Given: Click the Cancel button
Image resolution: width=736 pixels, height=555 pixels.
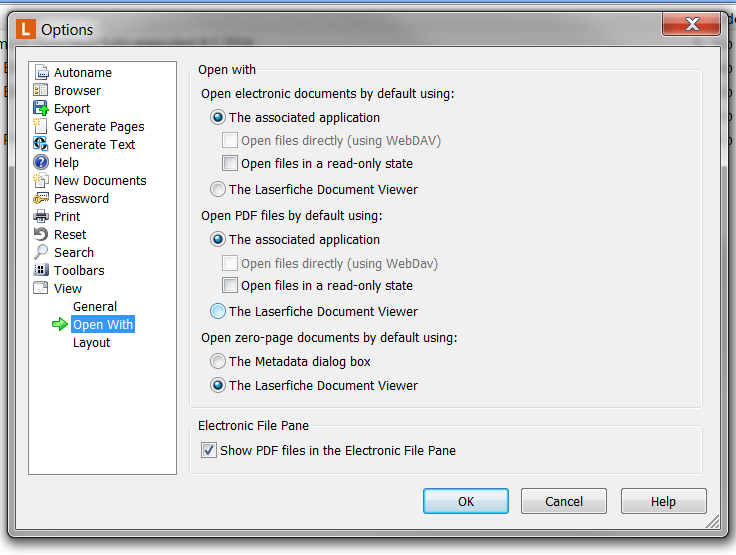Looking at the screenshot, I should [x=564, y=501].
